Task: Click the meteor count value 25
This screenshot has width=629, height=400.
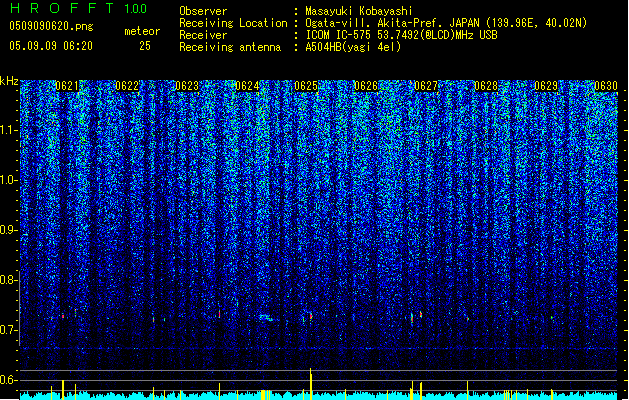Action: click(145, 46)
